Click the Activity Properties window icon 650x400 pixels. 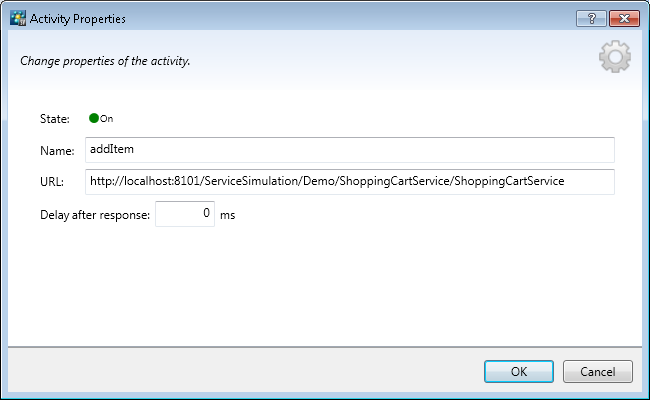[16, 18]
